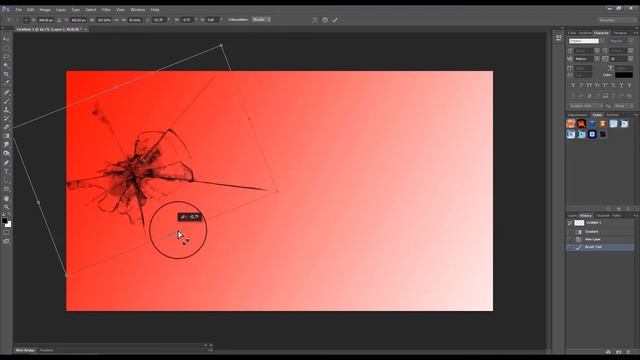Commit the transform with the checkmark
Image resolution: width=640 pixels, height=360 pixels.
(x=335, y=20)
